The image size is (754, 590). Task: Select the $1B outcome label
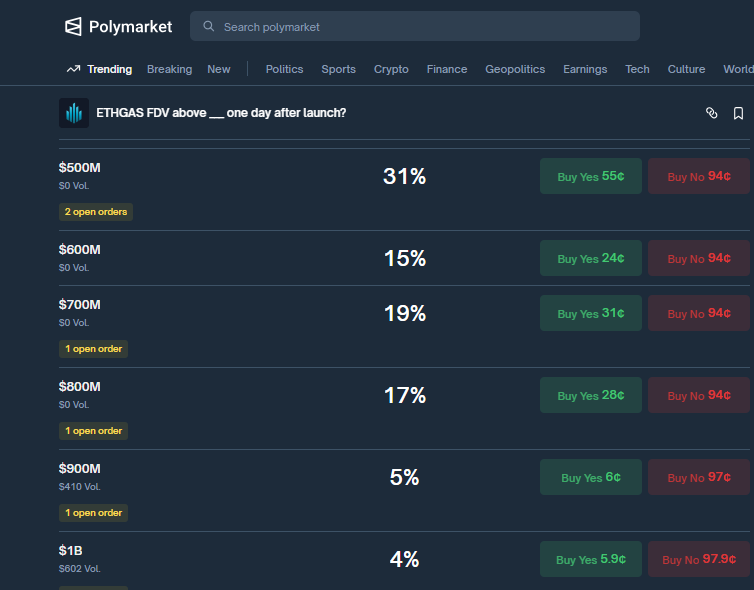click(x=71, y=551)
